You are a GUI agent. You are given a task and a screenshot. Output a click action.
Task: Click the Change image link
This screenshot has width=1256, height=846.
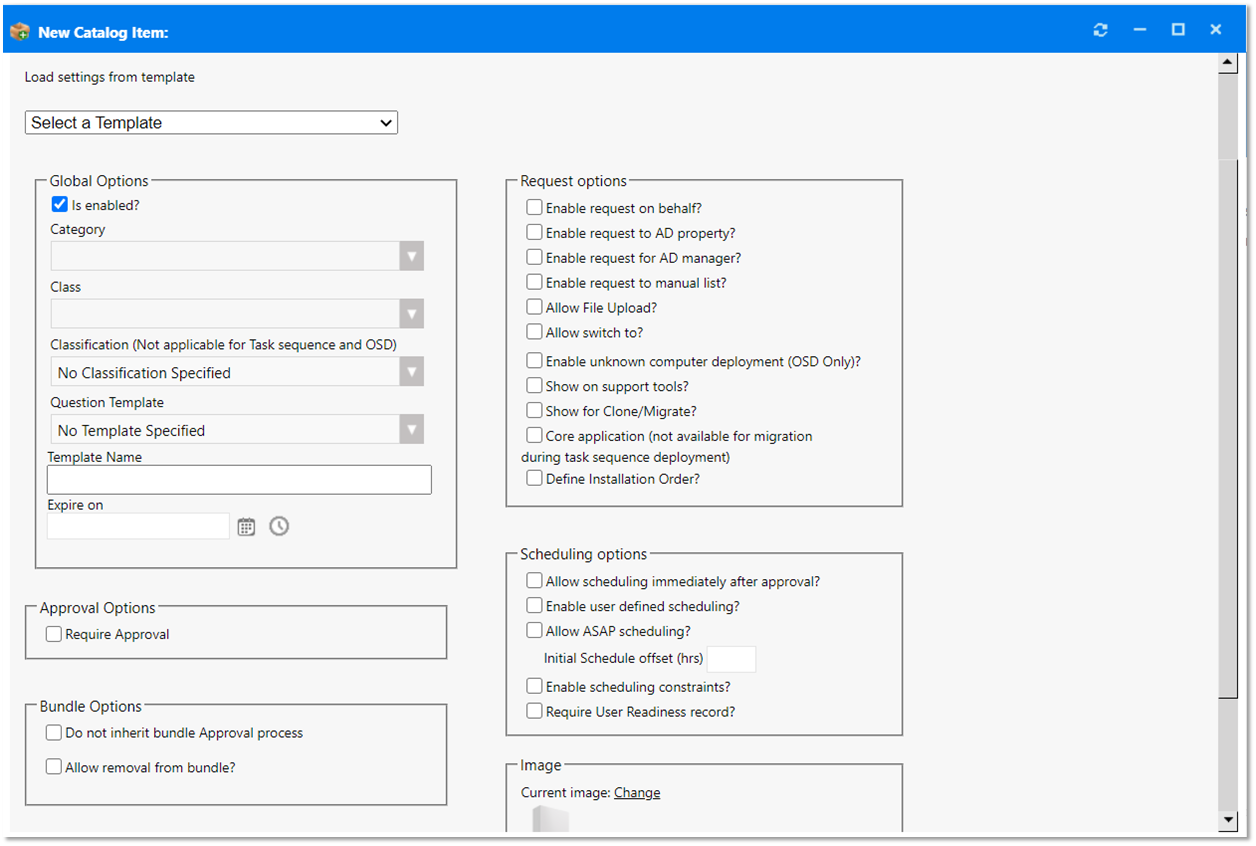tap(637, 793)
